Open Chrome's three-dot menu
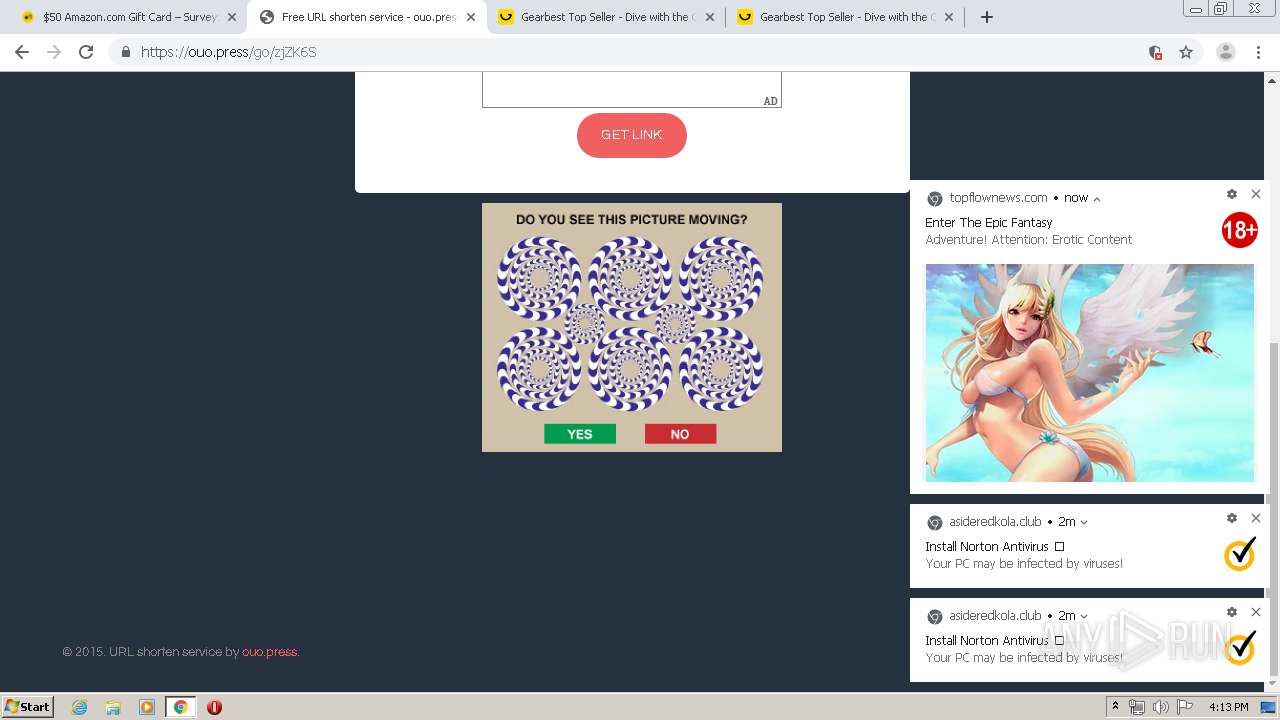The width and height of the screenshot is (1280, 720). tap(1259, 52)
